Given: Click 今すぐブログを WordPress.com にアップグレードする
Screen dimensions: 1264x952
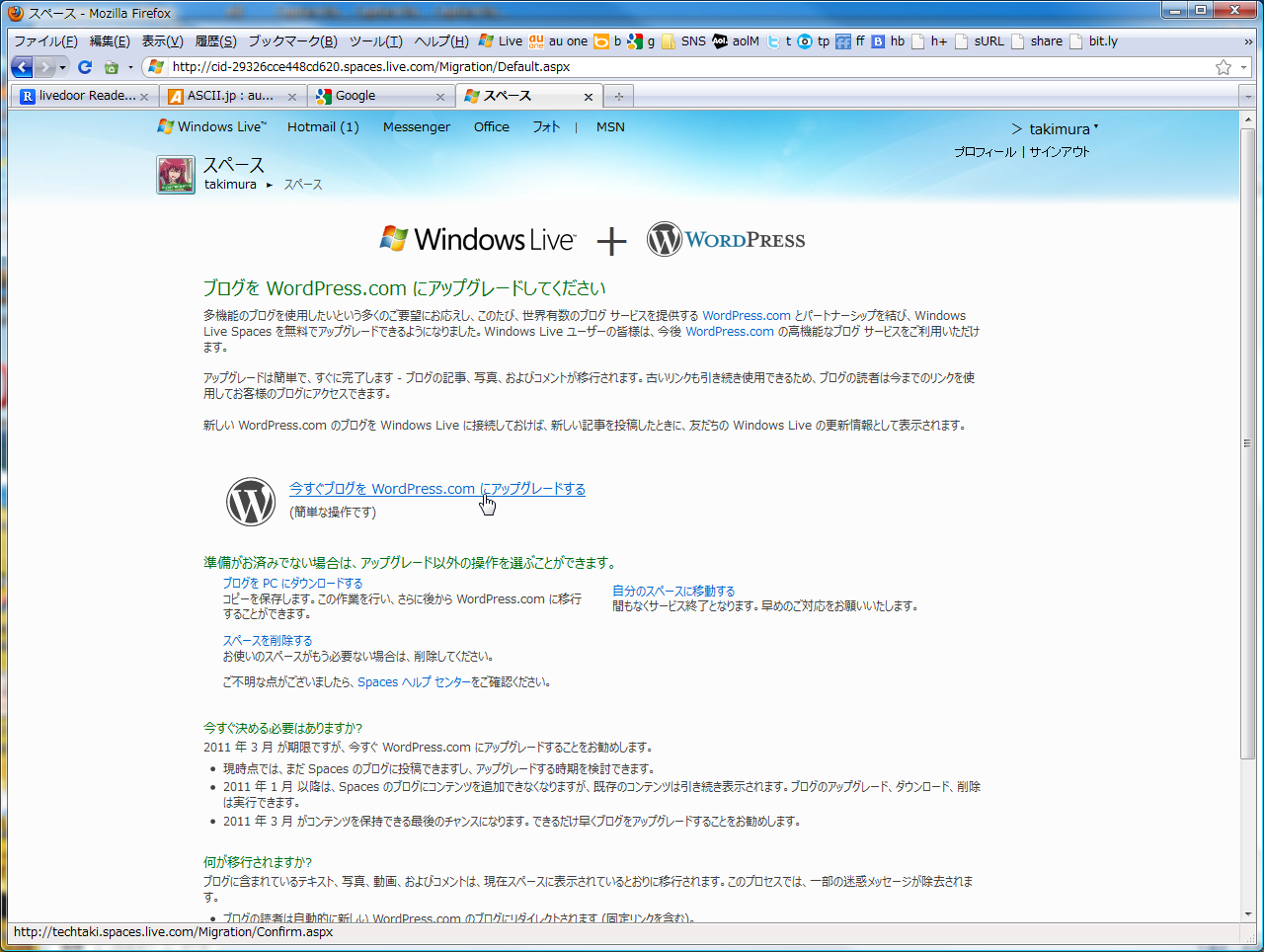Looking at the screenshot, I should tap(437, 489).
